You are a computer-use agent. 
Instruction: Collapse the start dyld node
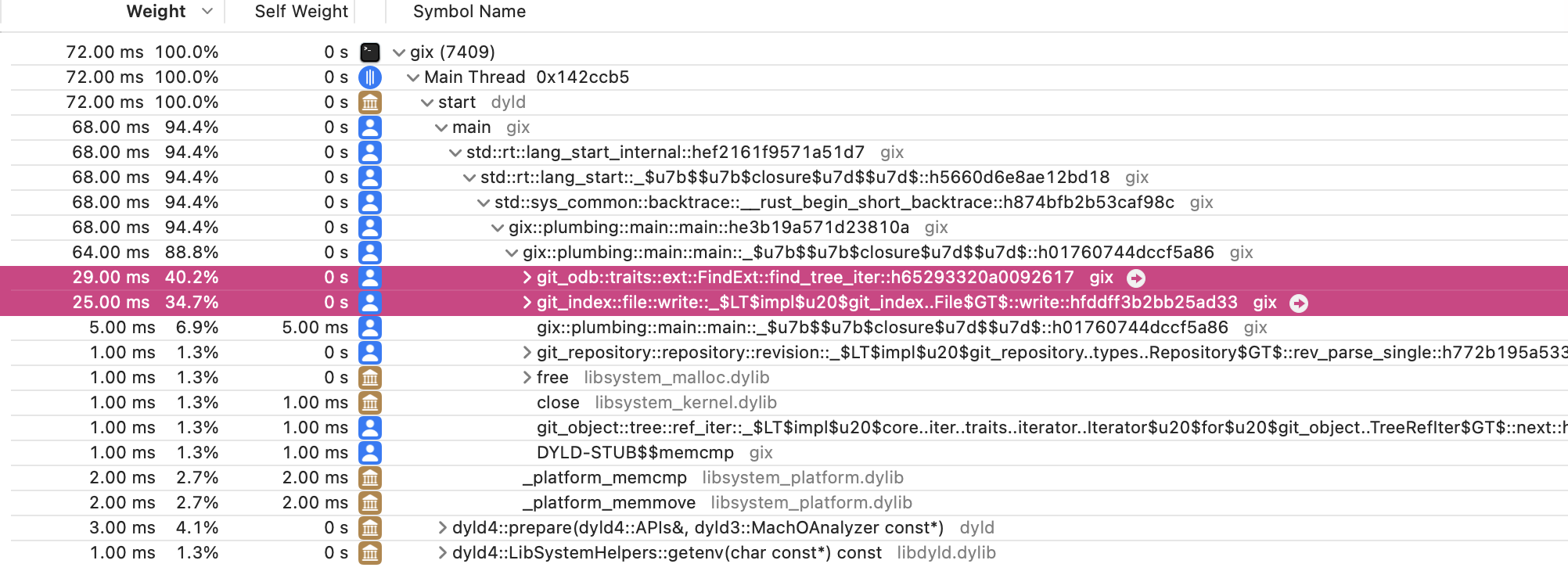coord(427,102)
